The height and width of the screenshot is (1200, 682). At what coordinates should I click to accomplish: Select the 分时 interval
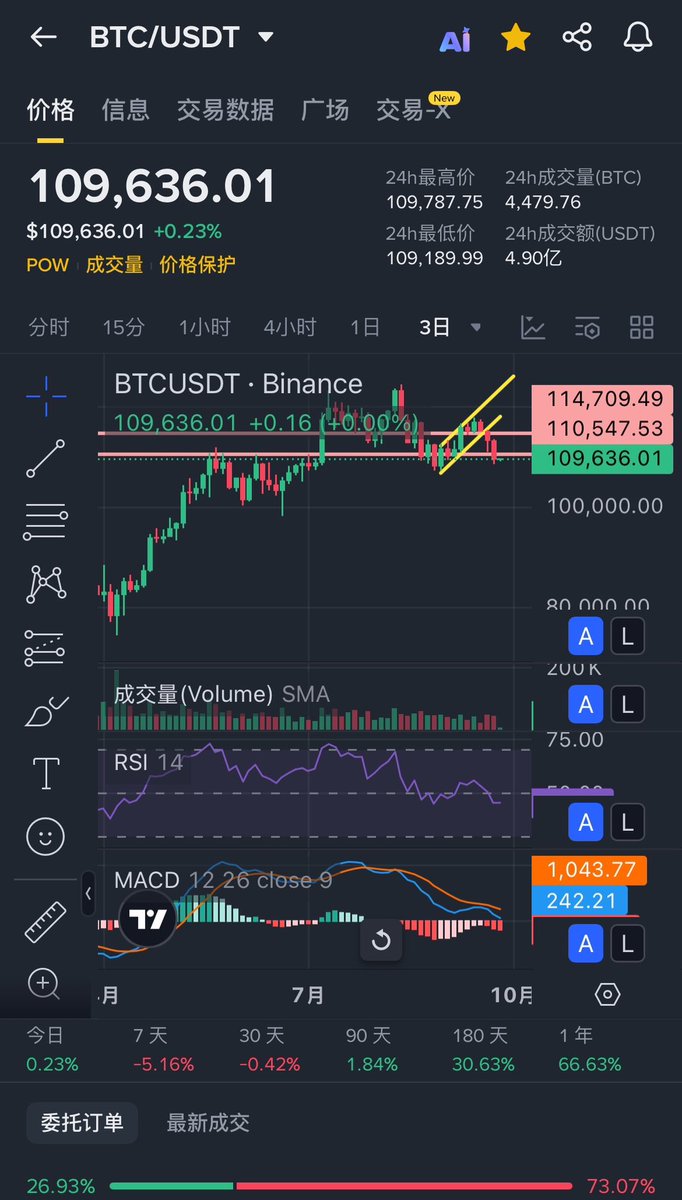pos(49,327)
